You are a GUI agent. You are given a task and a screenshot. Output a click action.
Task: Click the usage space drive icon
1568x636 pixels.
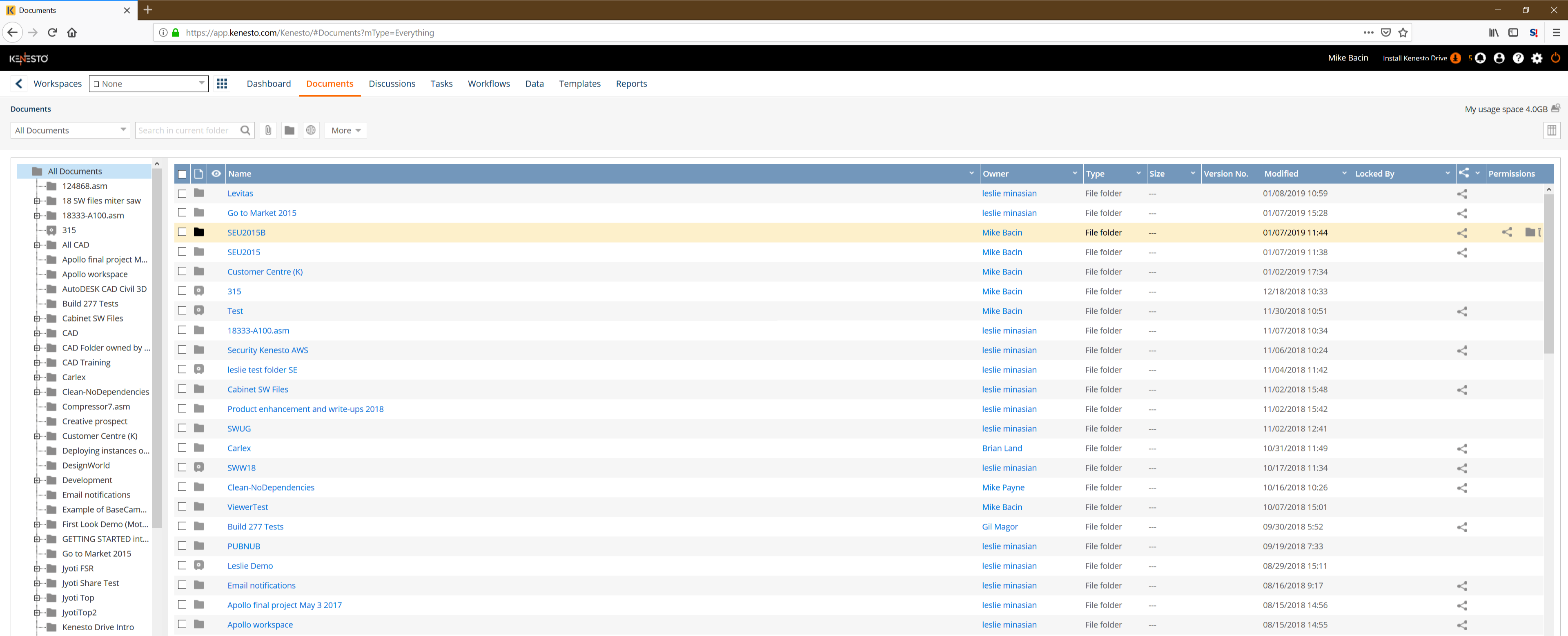[x=1555, y=108]
